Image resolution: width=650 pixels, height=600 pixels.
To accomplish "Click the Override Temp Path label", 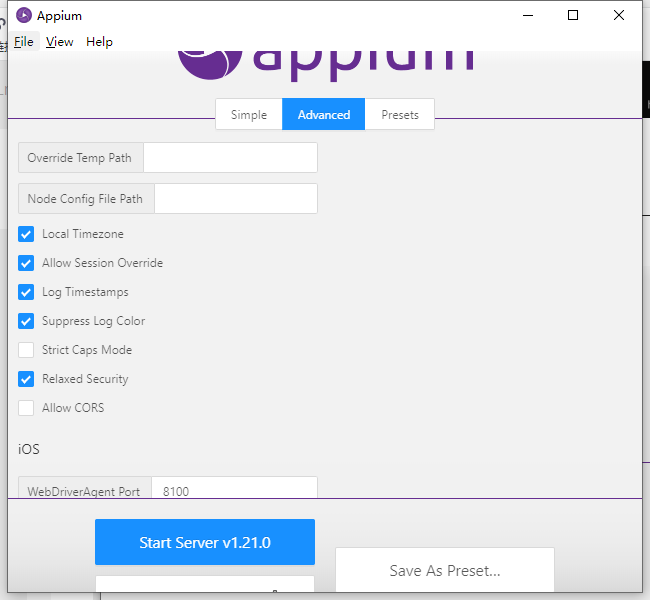I will 80,158.
